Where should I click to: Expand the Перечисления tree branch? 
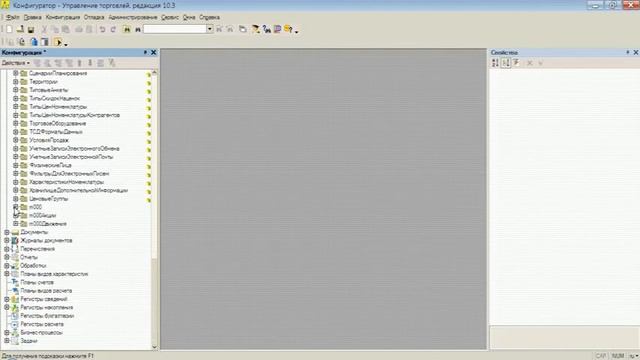point(7,249)
